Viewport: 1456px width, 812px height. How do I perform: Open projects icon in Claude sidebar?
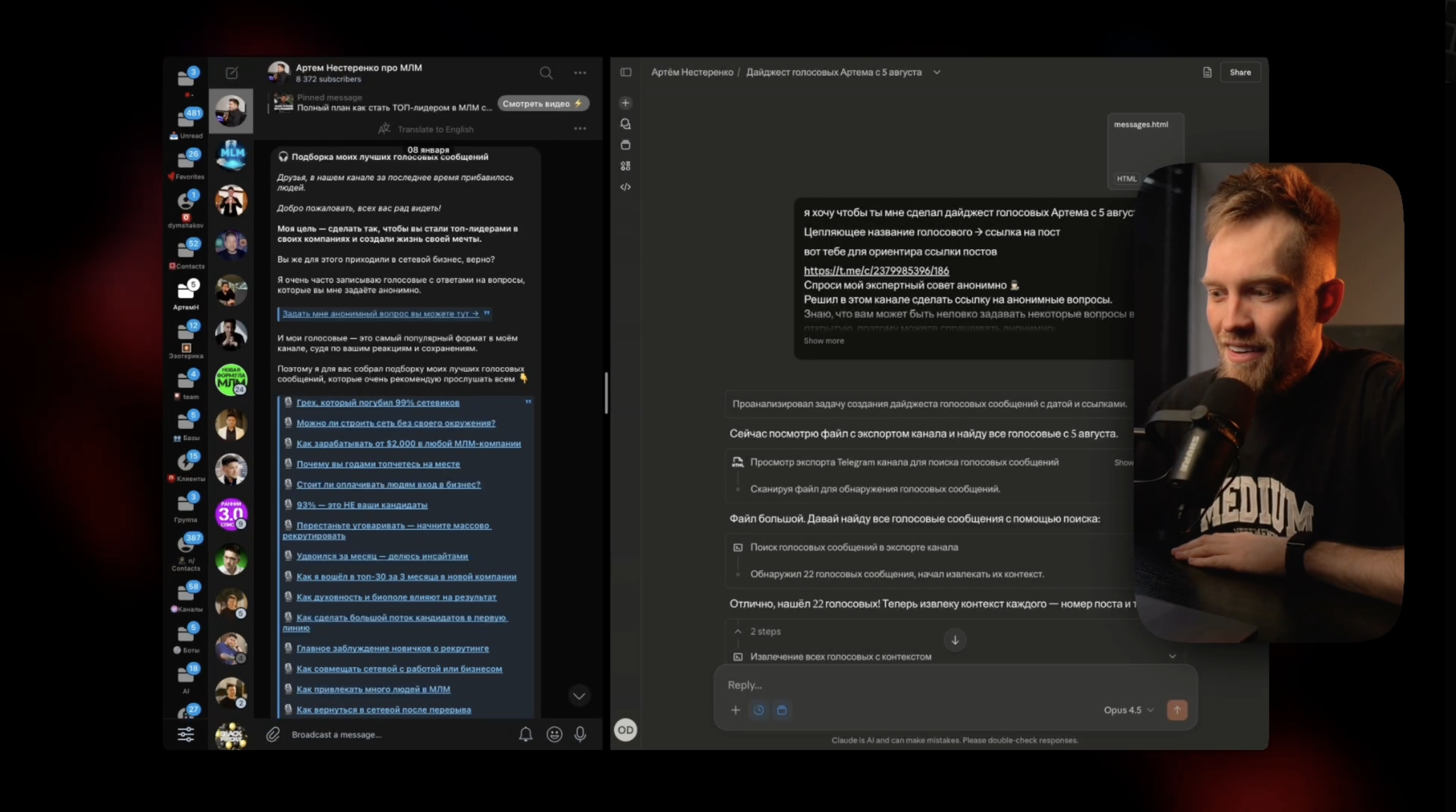(x=626, y=145)
